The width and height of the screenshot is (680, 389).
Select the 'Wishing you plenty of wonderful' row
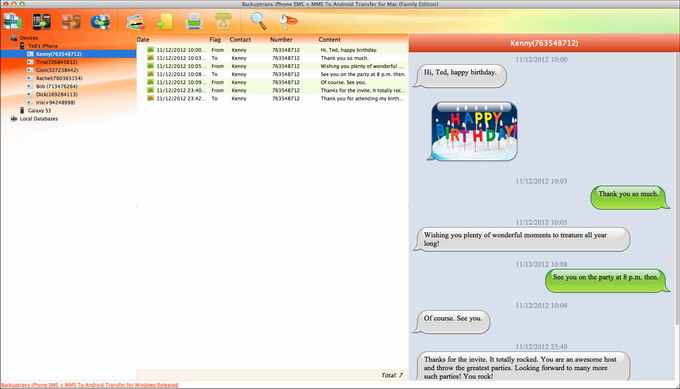[x=272, y=66]
